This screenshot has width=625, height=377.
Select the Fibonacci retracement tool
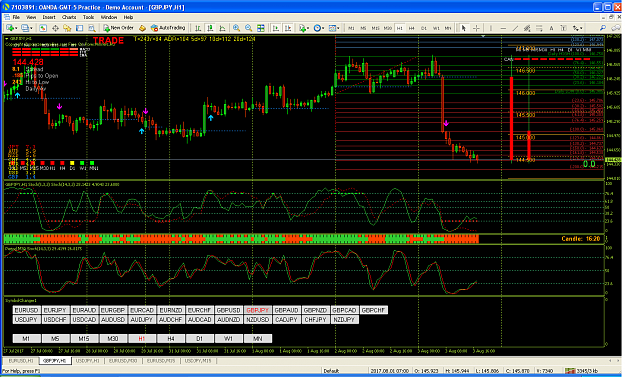(539, 28)
